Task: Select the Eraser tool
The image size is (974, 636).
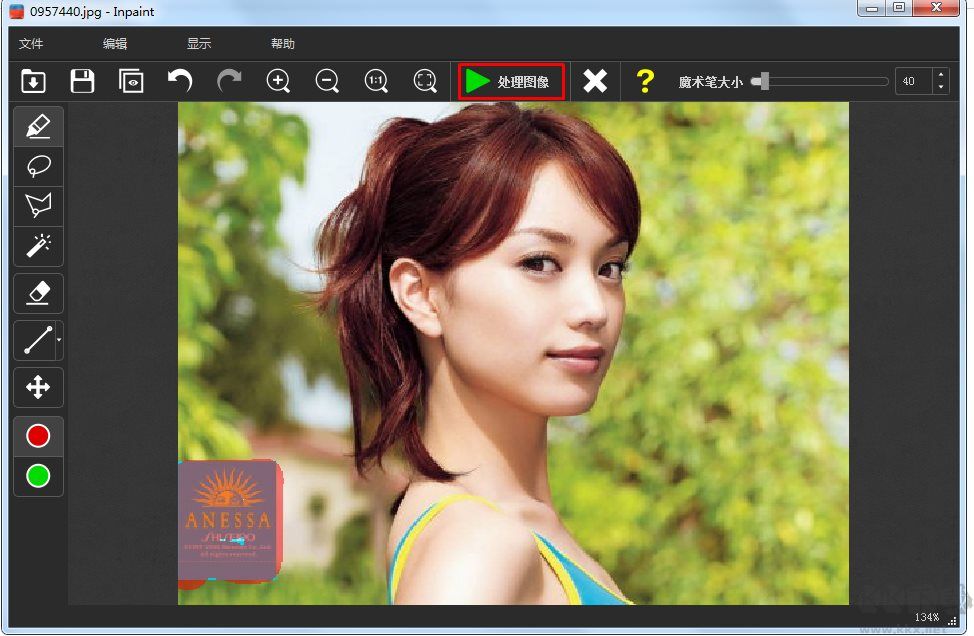Action: [x=37, y=293]
